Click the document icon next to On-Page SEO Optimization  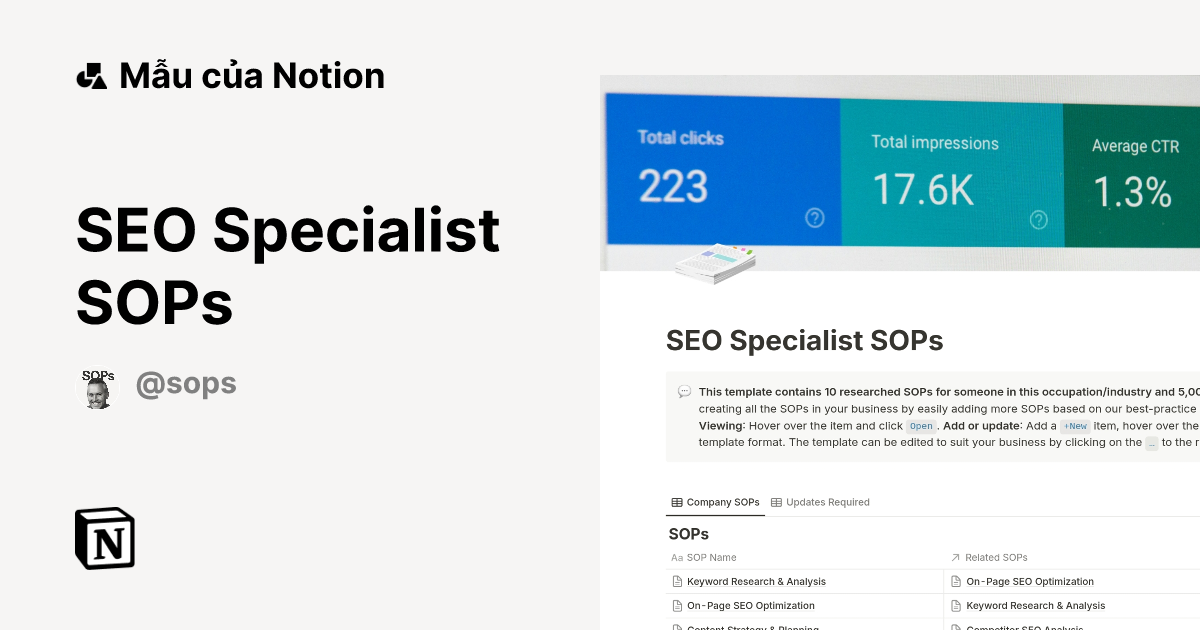coord(677,605)
